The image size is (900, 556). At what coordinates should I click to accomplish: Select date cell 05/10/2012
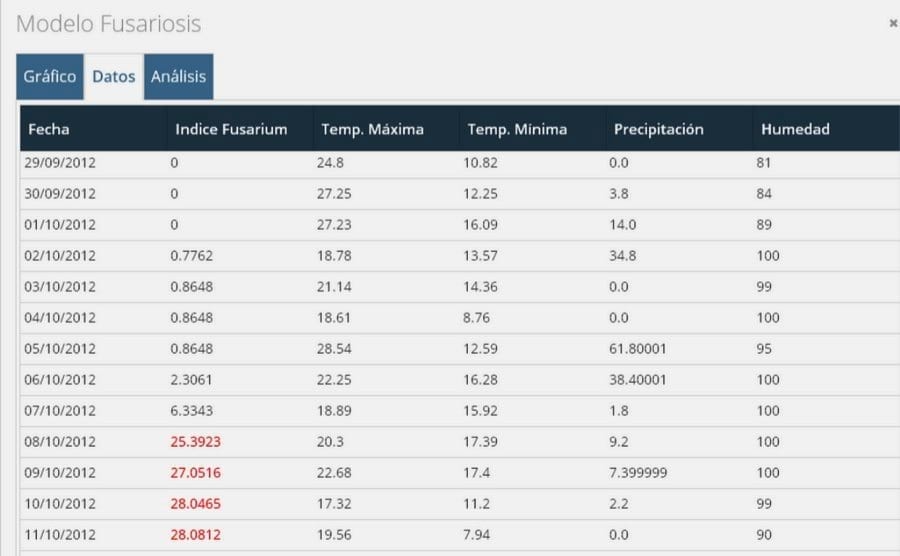pyautogui.click(x=60, y=348)
